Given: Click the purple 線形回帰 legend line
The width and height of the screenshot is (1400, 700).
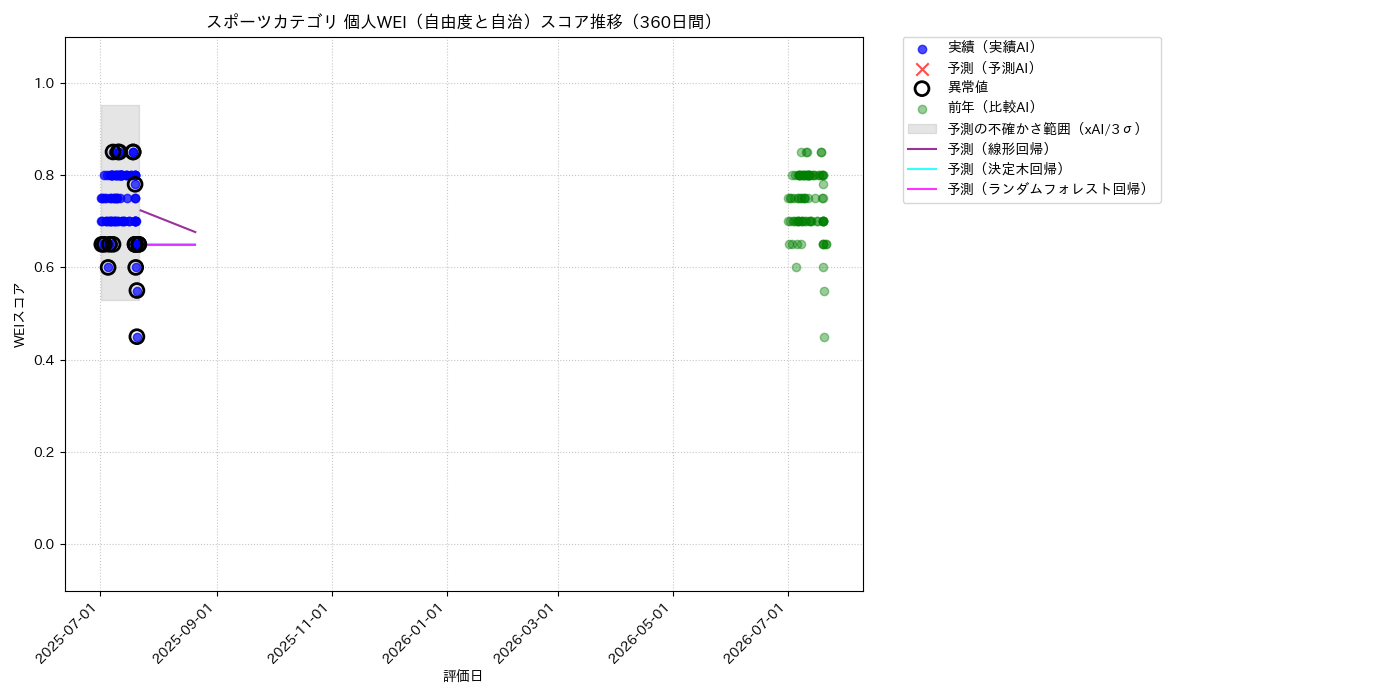Looking at the screenshot, I should 922,149.
